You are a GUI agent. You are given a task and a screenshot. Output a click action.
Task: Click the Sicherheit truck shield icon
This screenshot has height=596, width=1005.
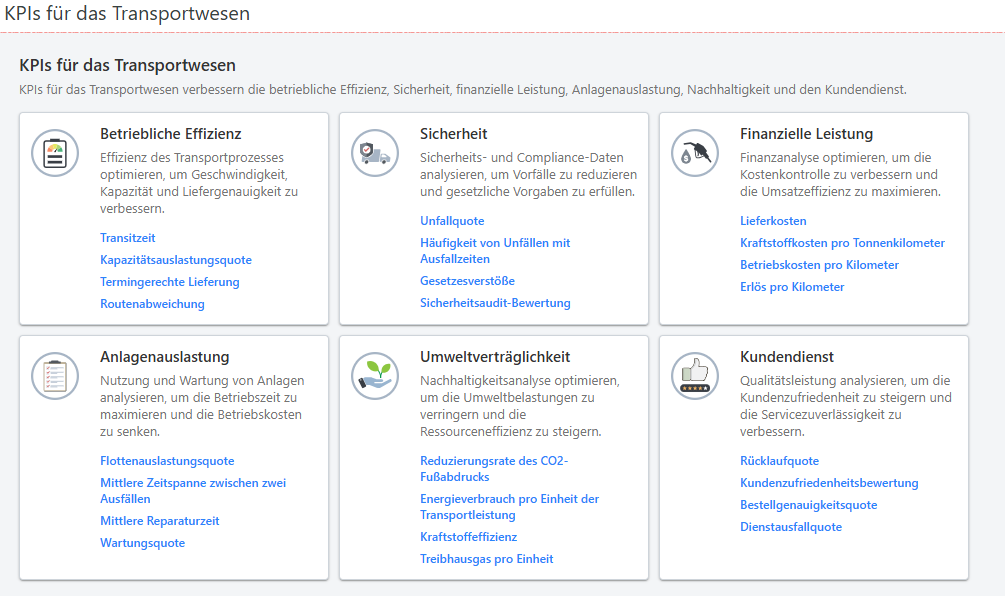375,154
